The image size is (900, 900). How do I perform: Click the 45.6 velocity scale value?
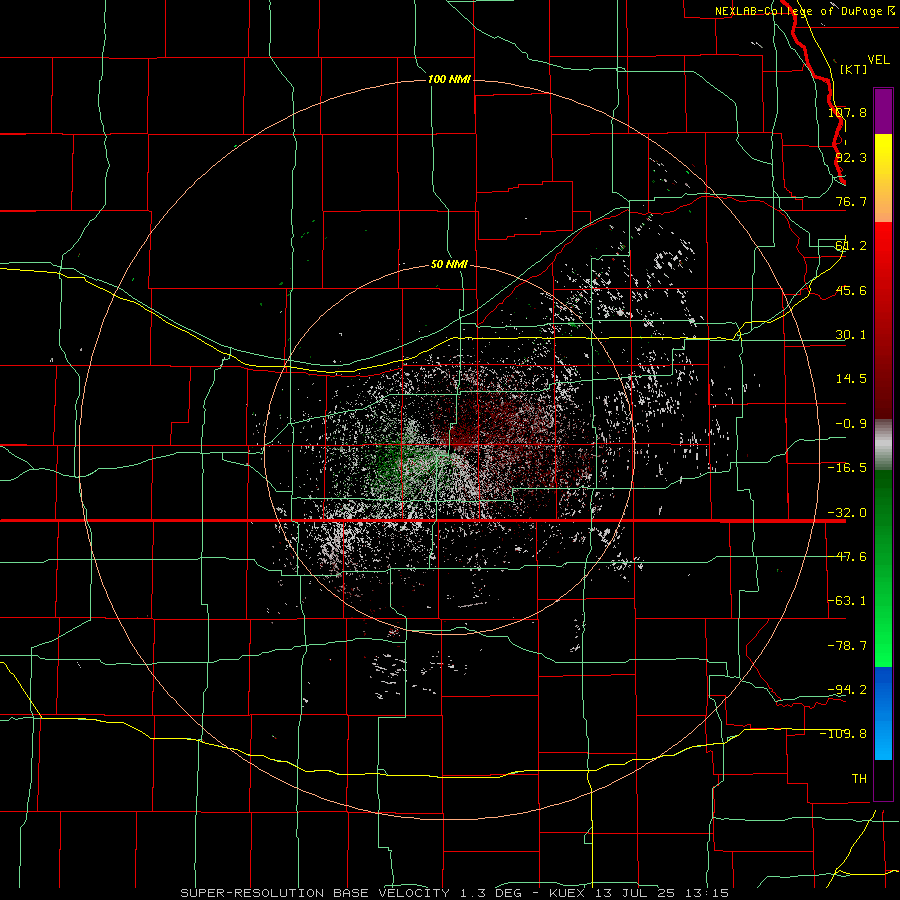851,290
